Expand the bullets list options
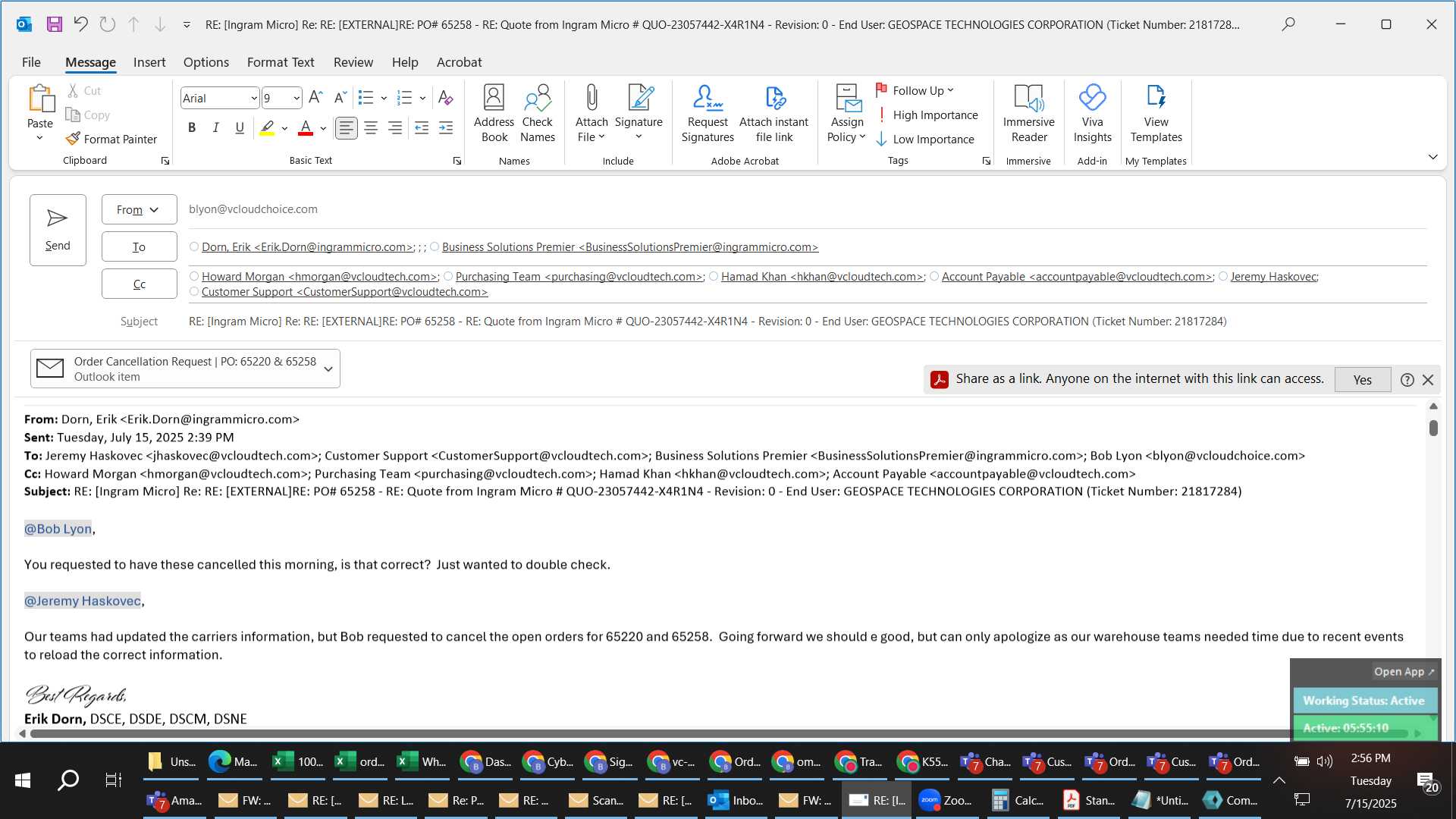The height and width of the screenshot is (819, 1456). (384, 98)
